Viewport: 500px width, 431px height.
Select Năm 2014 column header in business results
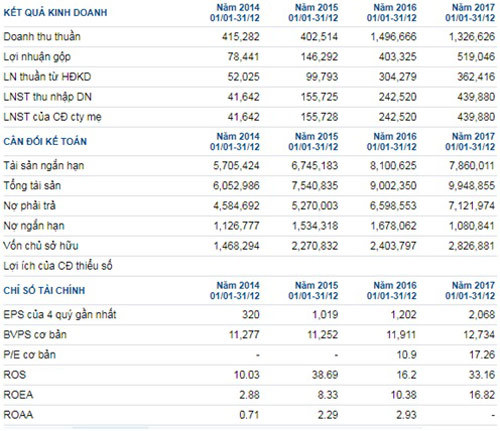[235, 13]
